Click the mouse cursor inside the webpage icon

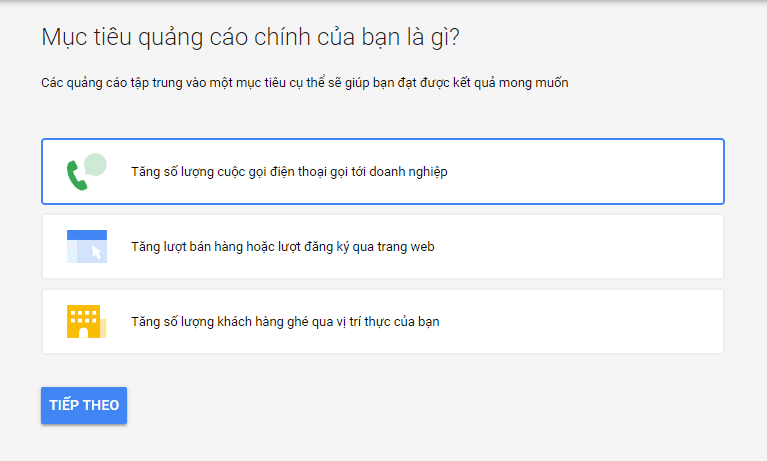coord(96,252)
